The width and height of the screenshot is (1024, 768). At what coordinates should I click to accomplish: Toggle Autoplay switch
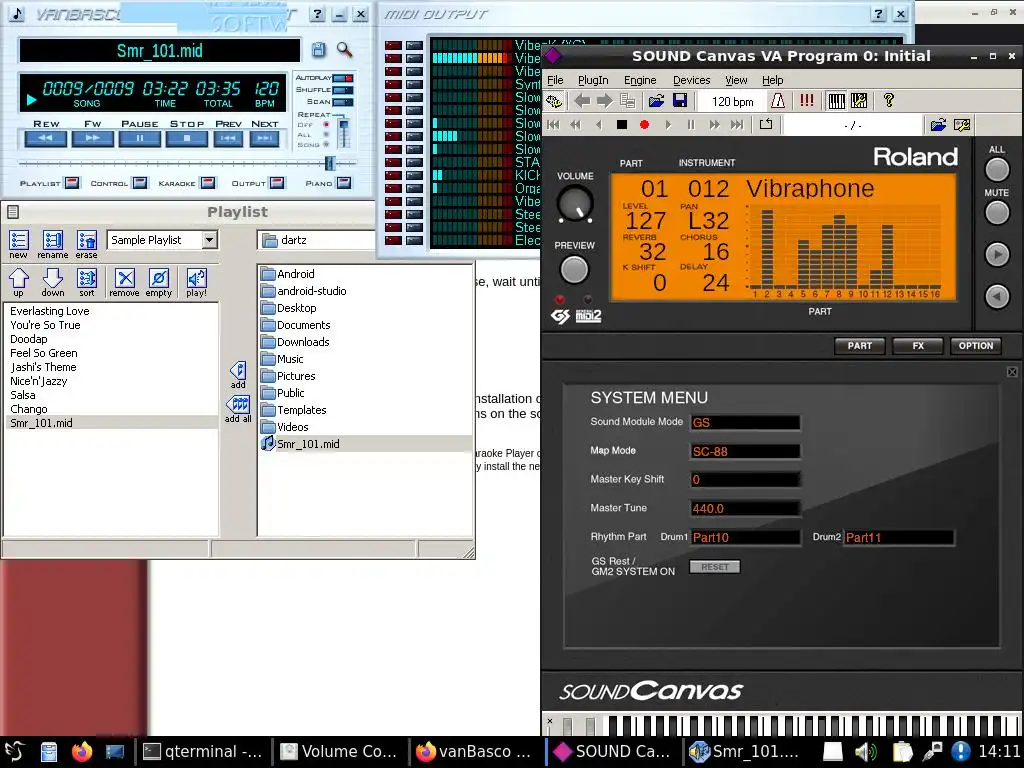point(343,78)
